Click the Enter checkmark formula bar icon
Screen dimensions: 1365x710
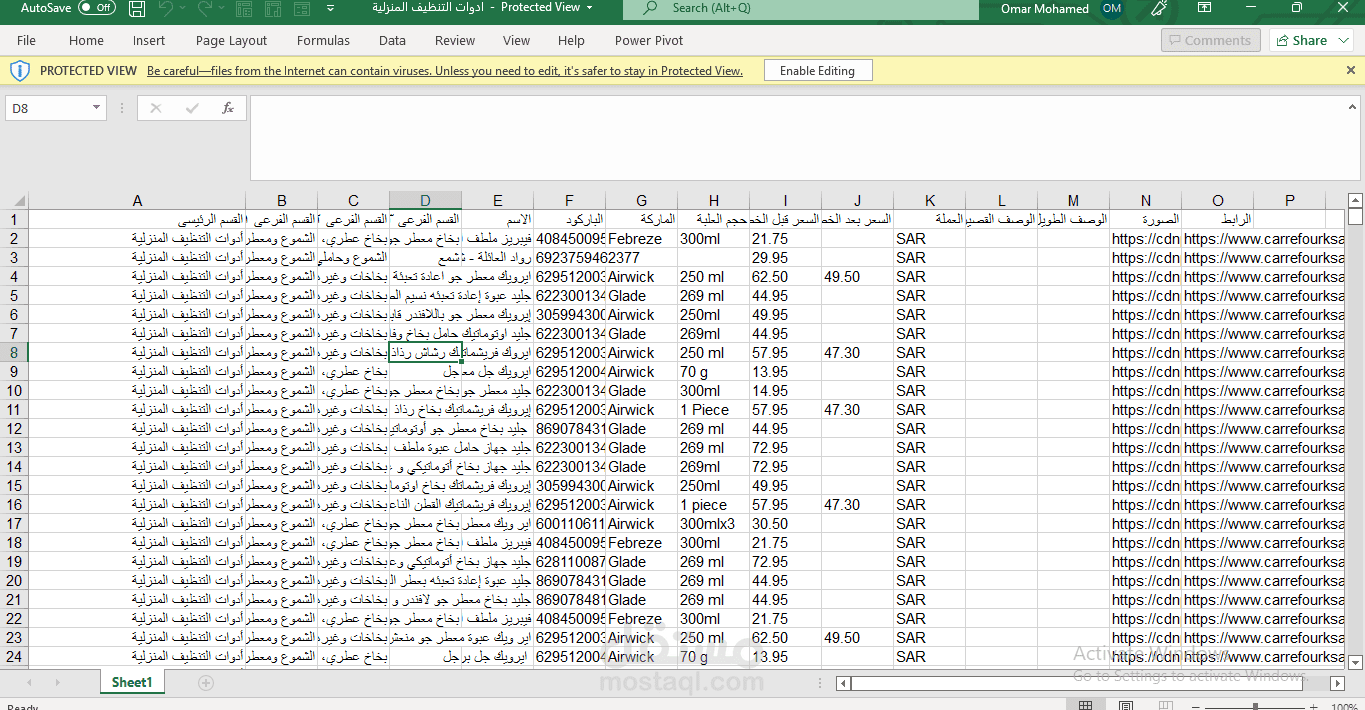[x=192, y=108]
